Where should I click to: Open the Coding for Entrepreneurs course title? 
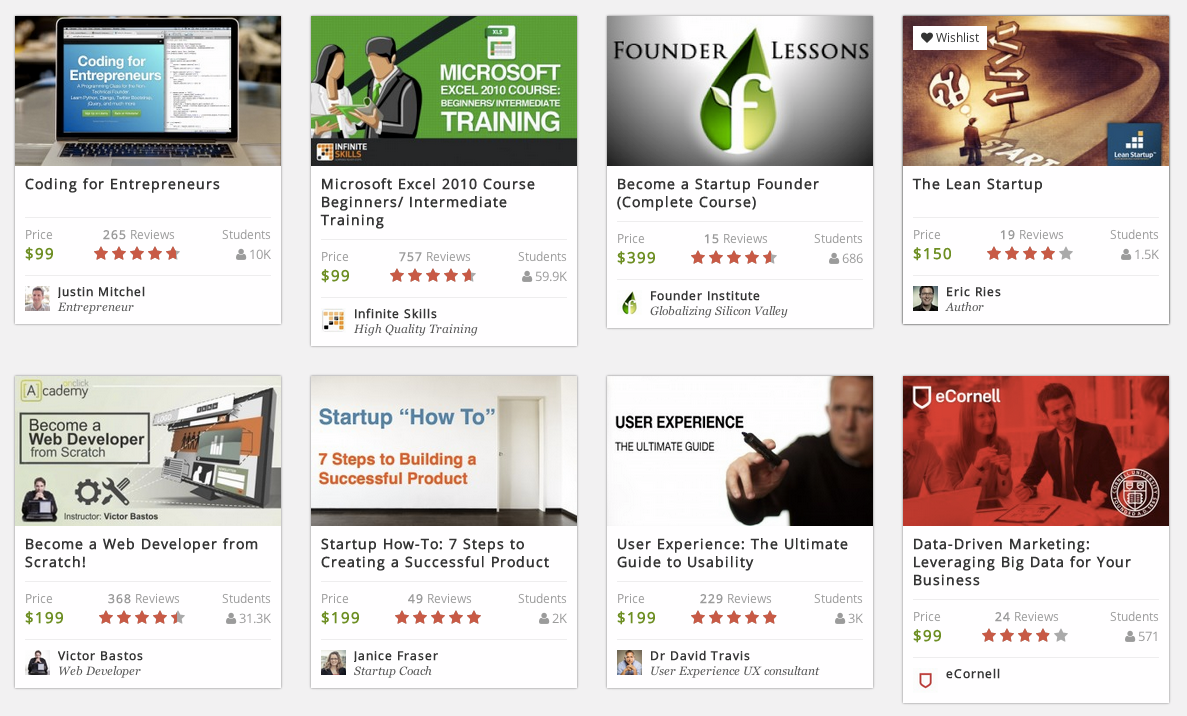tap(123, 184)
